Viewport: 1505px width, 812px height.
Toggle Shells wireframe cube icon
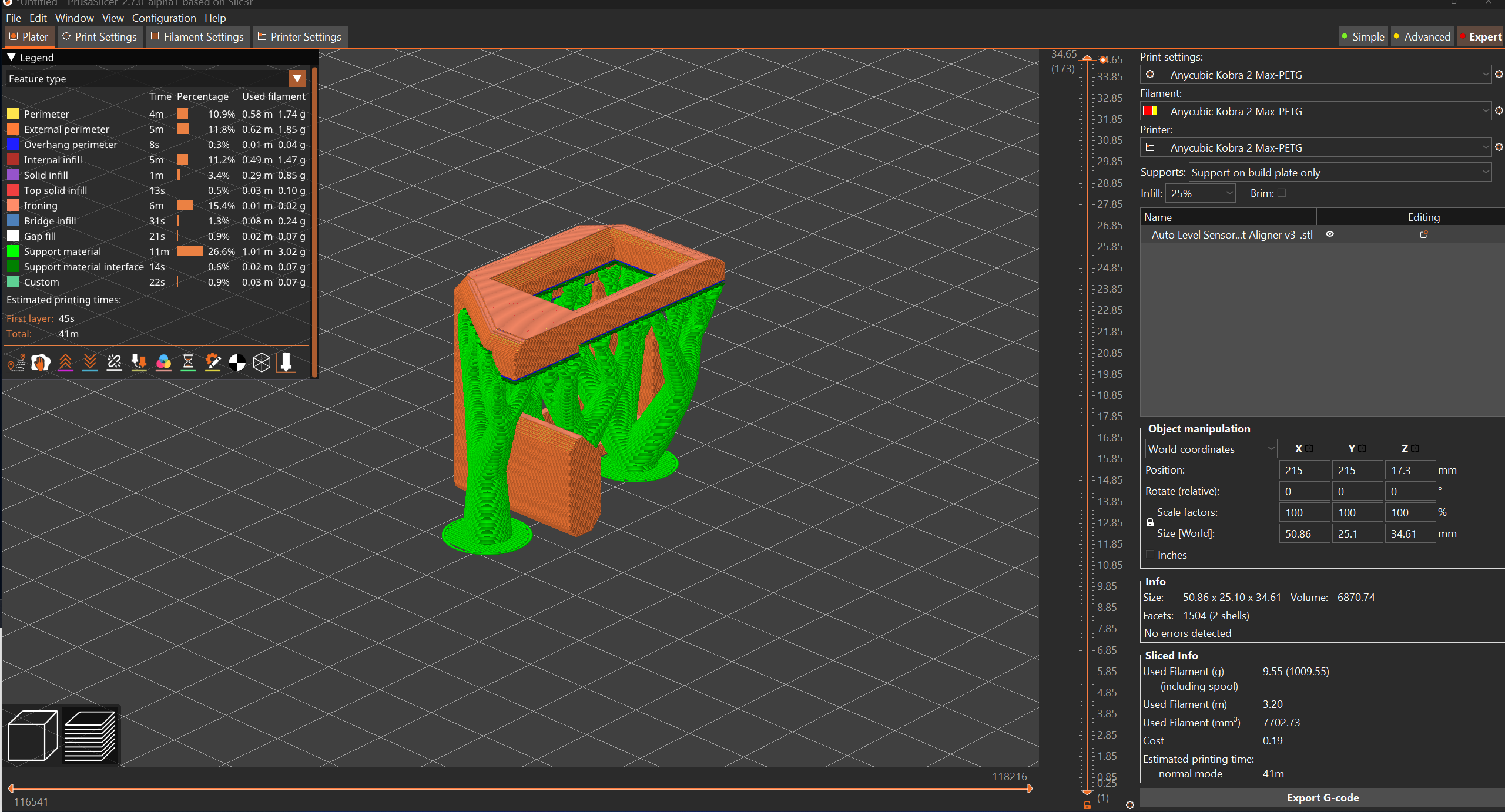point(262,363)
